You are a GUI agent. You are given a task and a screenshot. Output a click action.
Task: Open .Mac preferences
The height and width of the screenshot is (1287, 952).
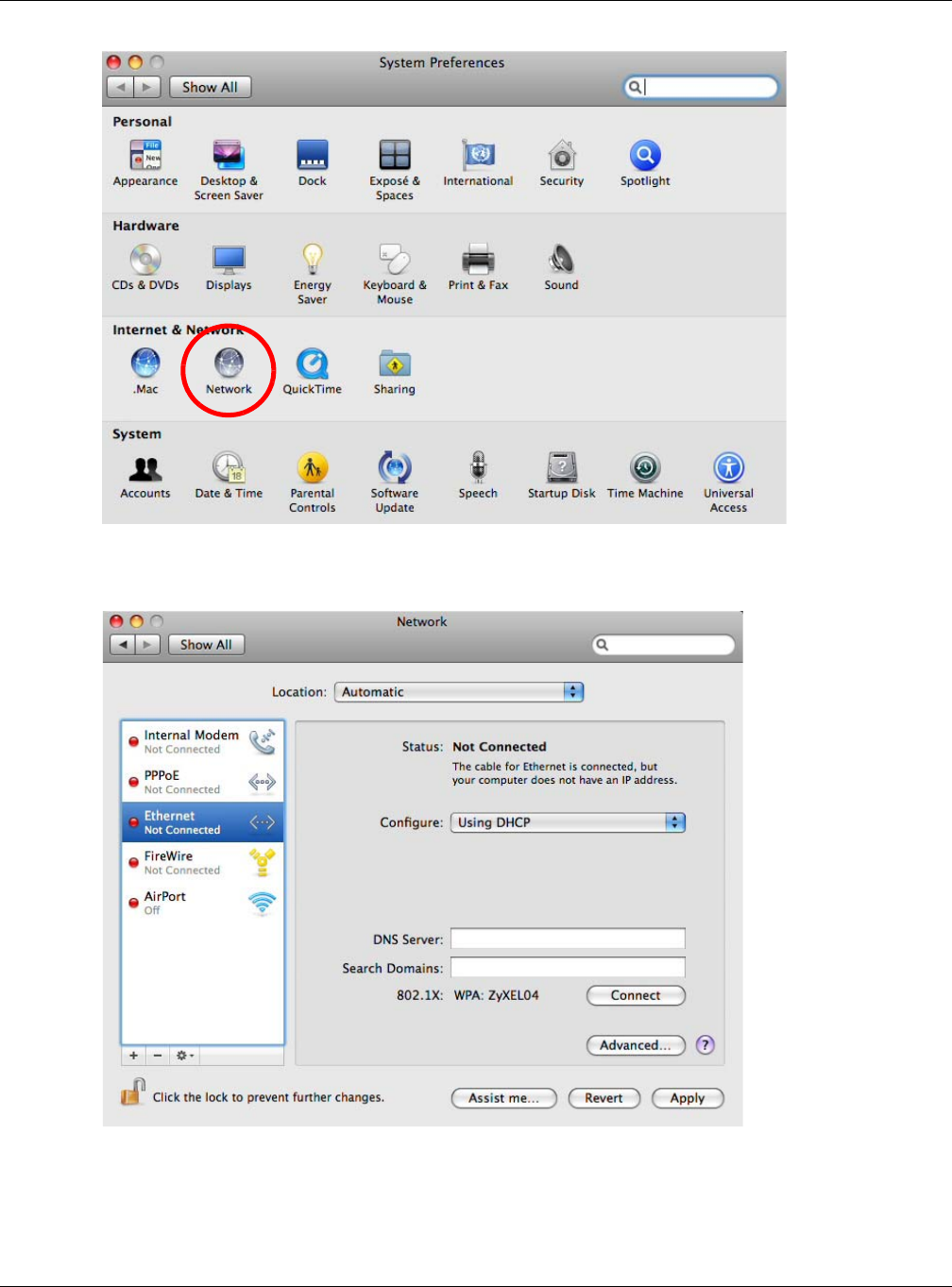[x=145, y=370]
